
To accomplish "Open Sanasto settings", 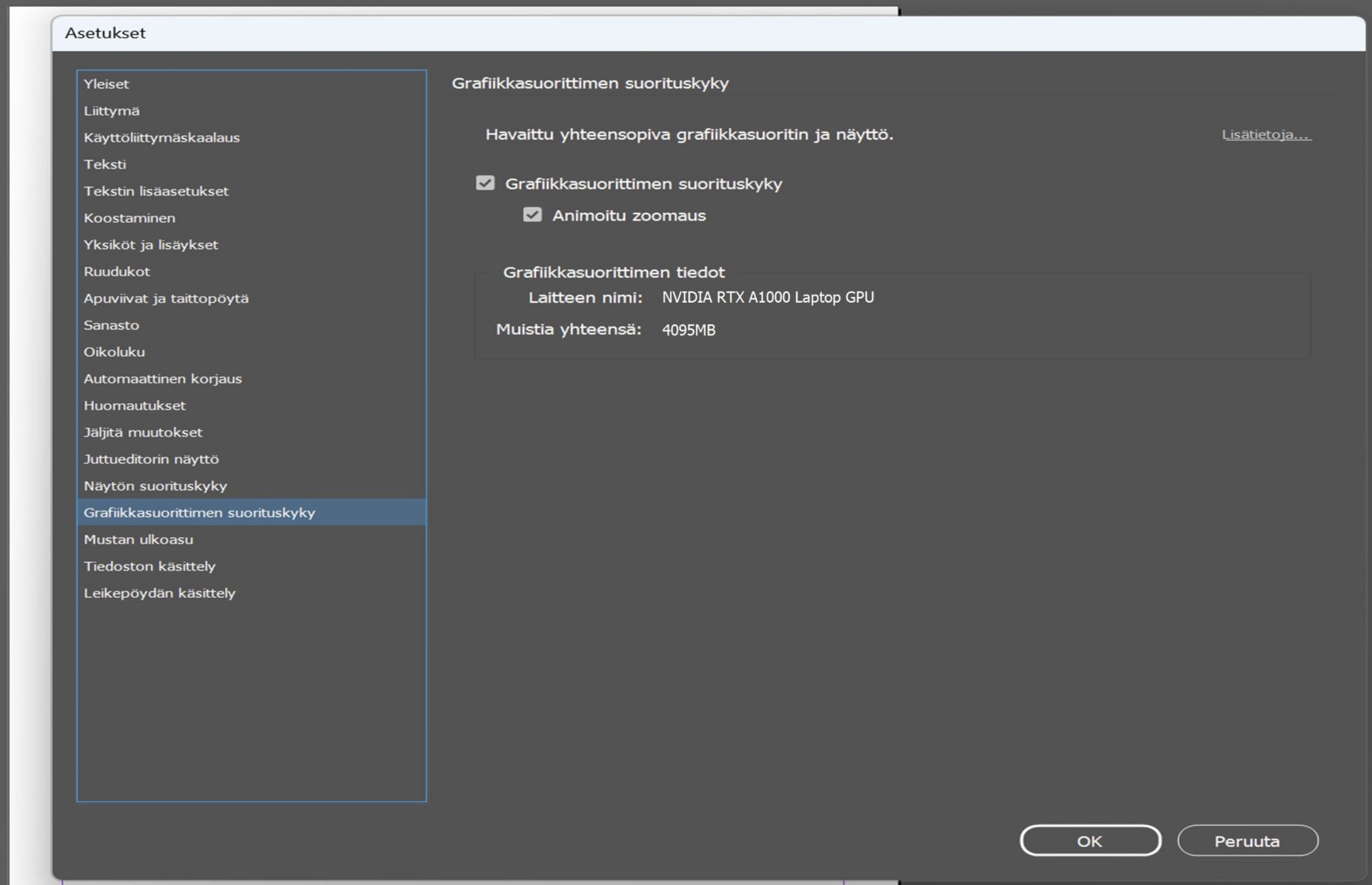I will pyautogui.click(x=111, y=325).
